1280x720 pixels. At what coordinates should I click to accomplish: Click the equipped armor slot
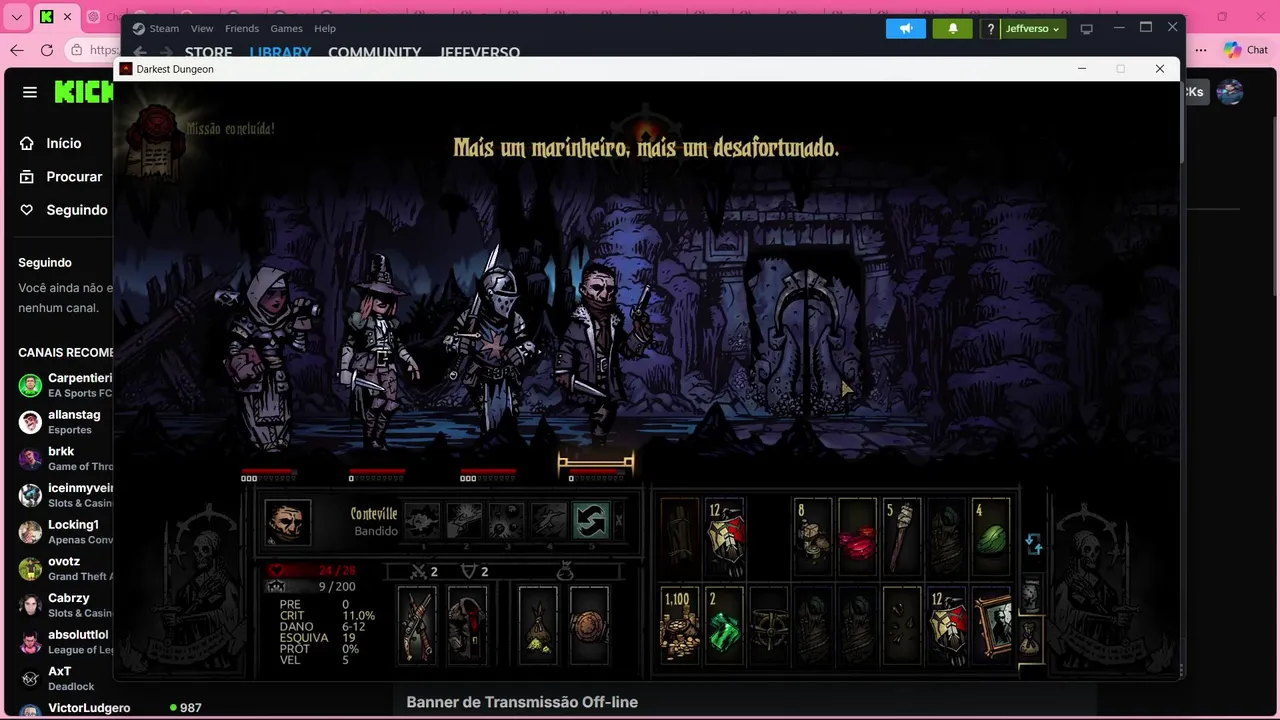click(467, 624)
